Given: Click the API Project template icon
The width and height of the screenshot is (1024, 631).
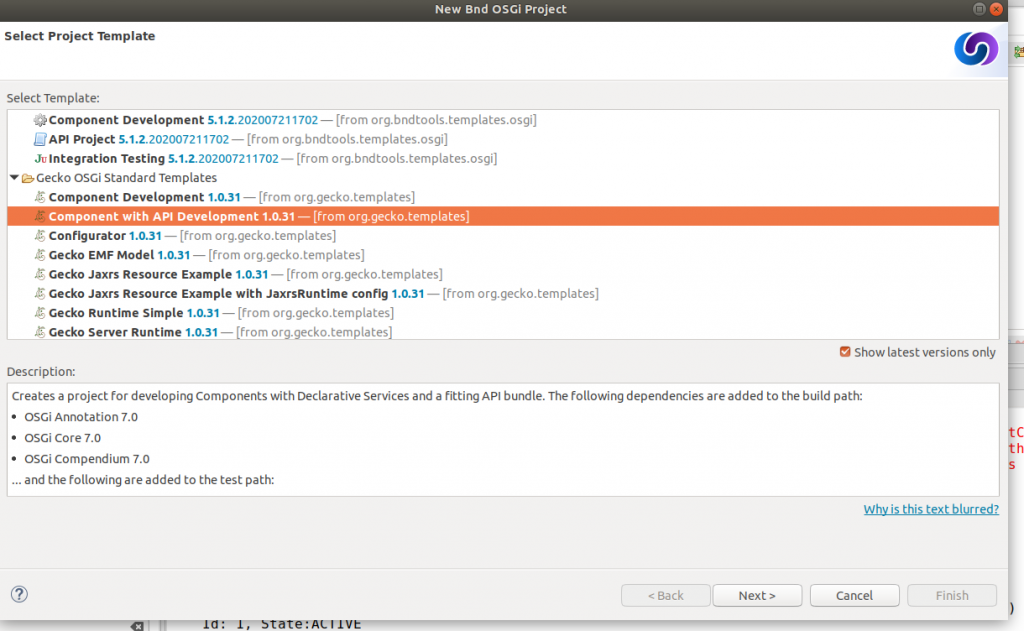Looking at the screenshot, I should [x=40, y=139].
